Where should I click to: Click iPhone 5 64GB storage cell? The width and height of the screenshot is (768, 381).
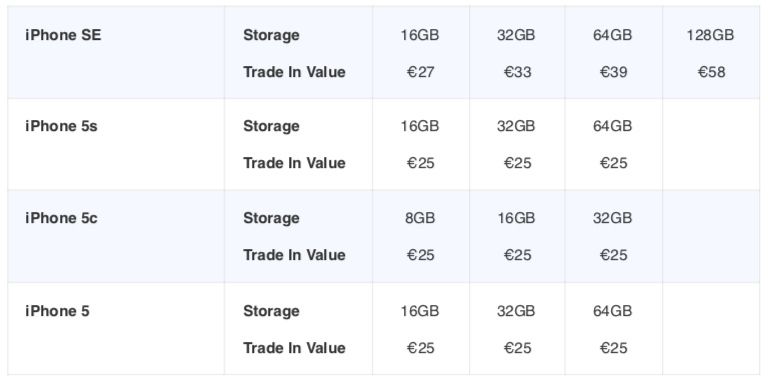pos(613,311)
